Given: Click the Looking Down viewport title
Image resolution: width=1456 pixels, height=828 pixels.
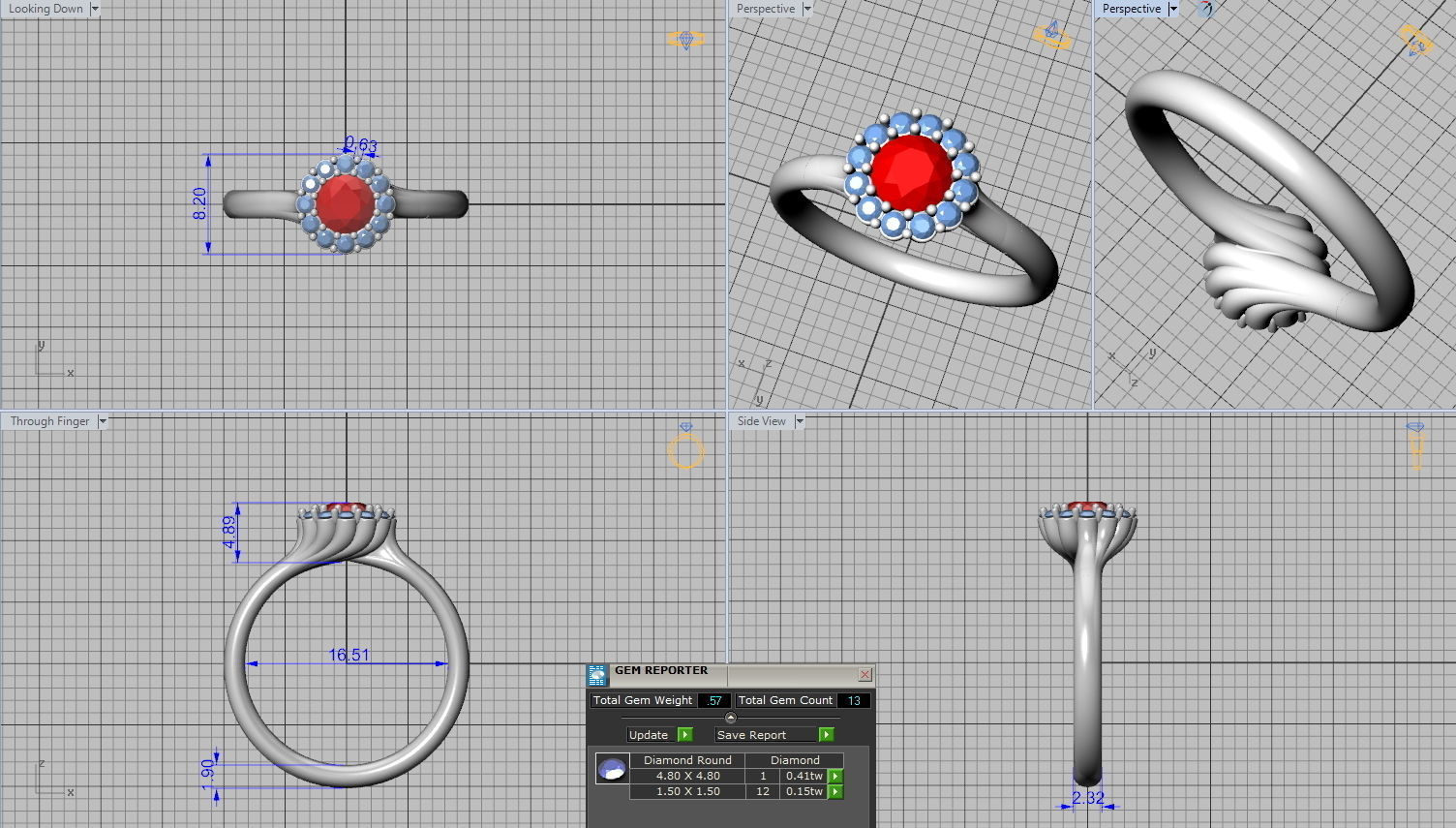Looking at the screenshot, I should pos(45,9).
